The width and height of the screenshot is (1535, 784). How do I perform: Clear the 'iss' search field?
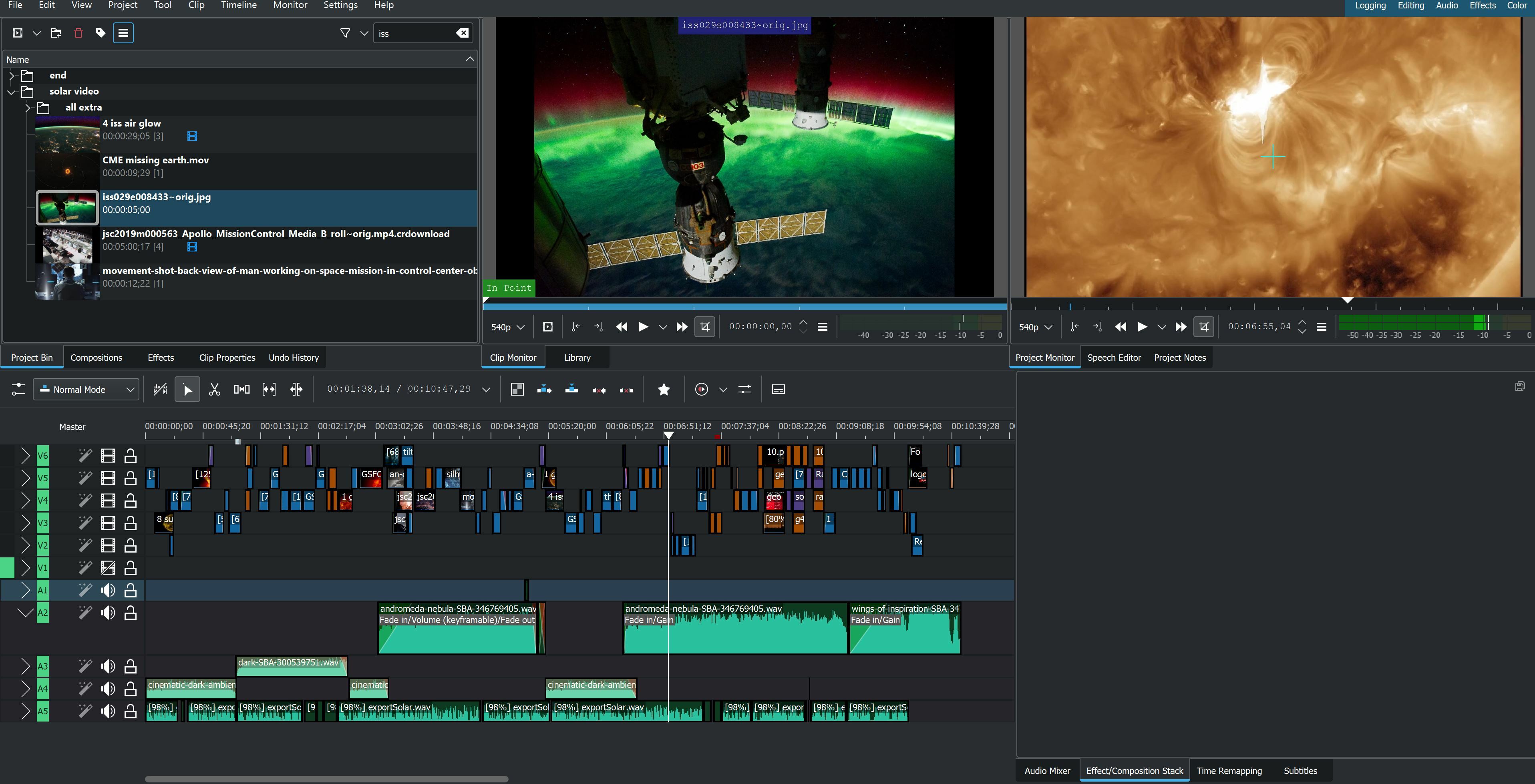point(463,33)
